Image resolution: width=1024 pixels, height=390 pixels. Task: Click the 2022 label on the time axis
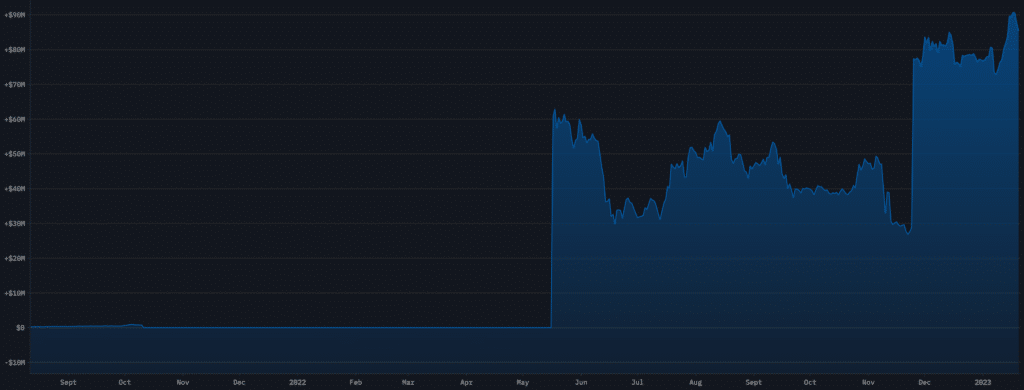297,382
